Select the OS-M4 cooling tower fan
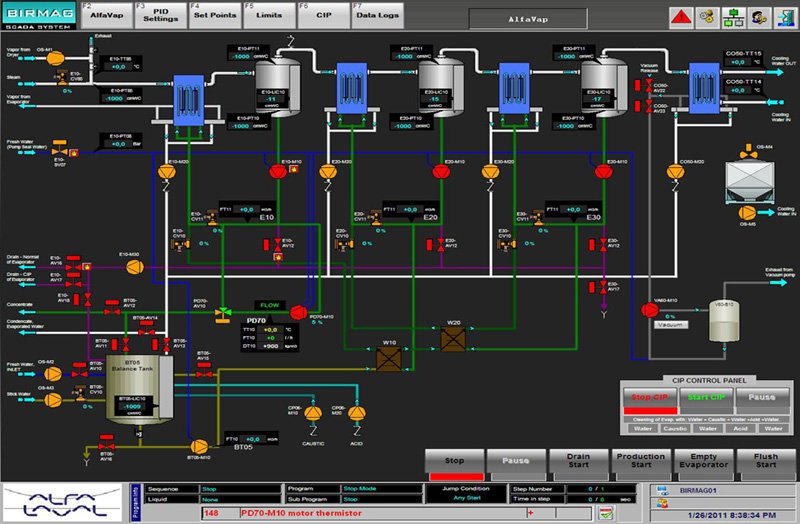 pyautogui.click(x=748, y=151)
